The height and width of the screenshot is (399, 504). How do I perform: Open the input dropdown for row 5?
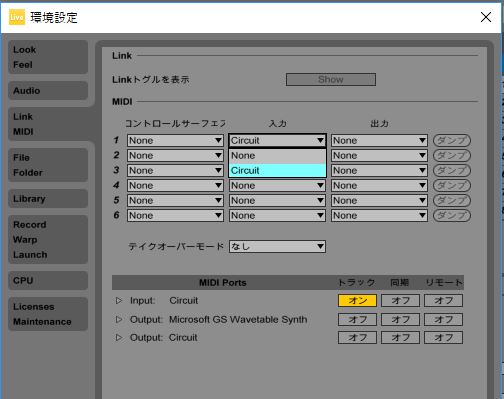277,200
